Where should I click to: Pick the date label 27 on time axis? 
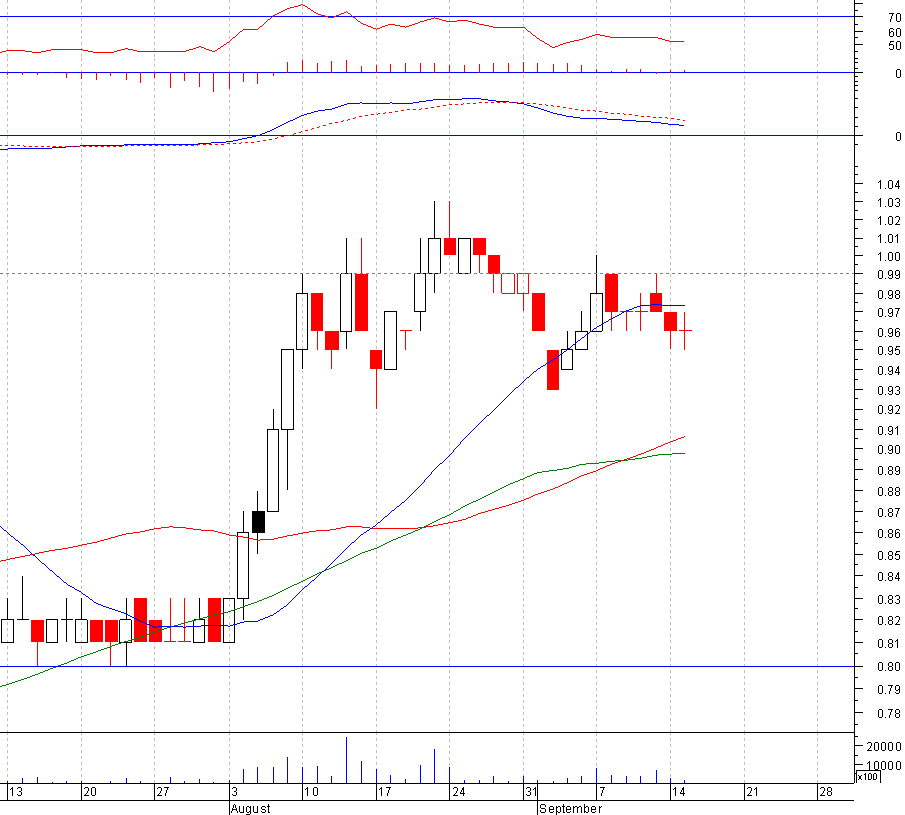pyautogui.click(x=163, y=792)
